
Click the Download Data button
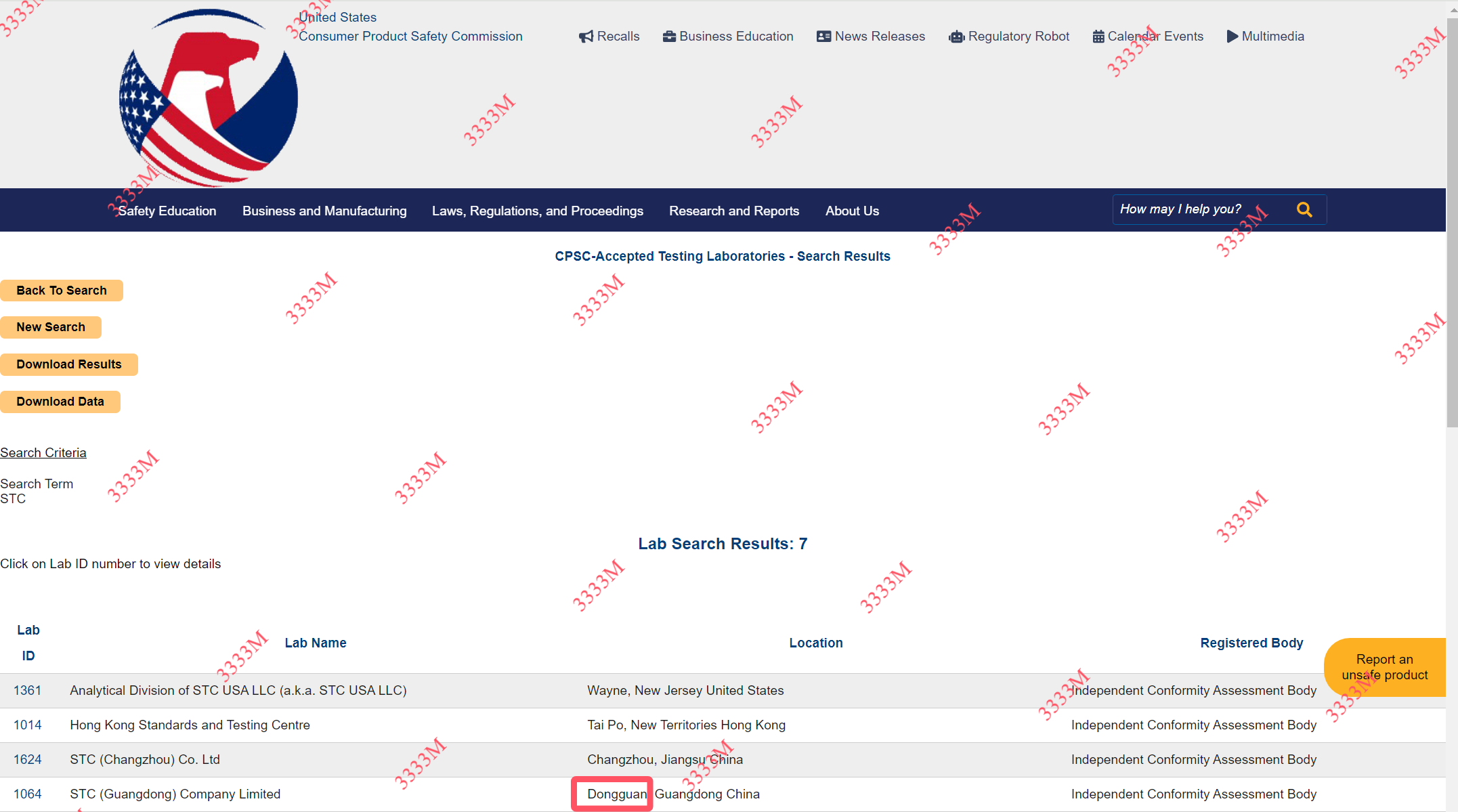60,402
